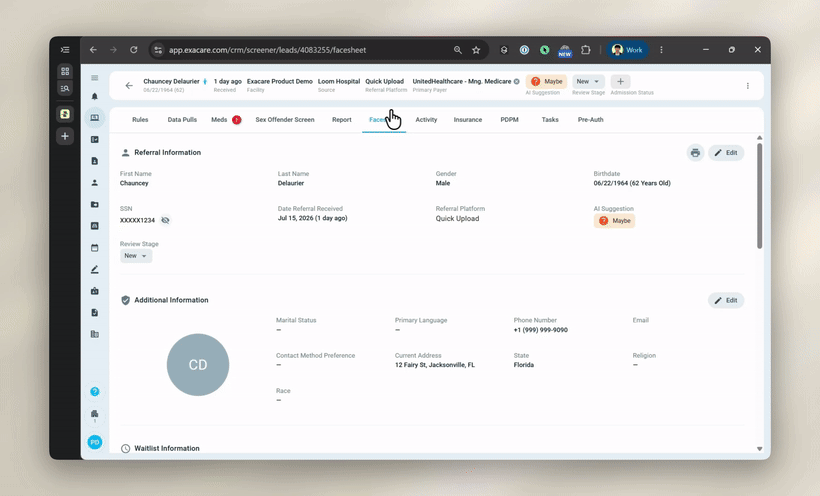Switch to the Report tab
The height and width of the screenshot is (496, 820).
pos(341,120)
